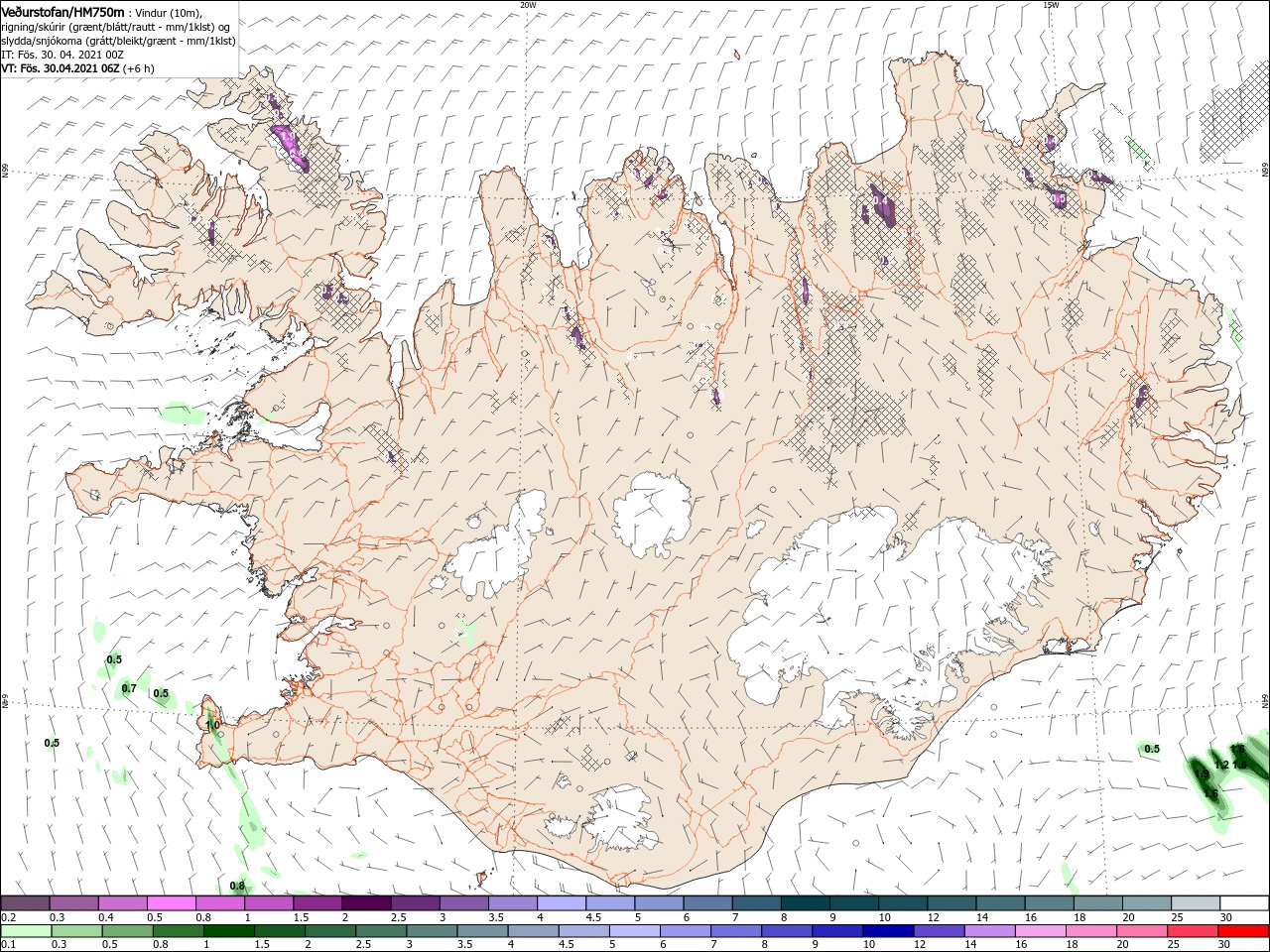Click the 1.2 value in the southeast rain cell
Screen dimensions: 1270x952
(x=1221, y=765)
